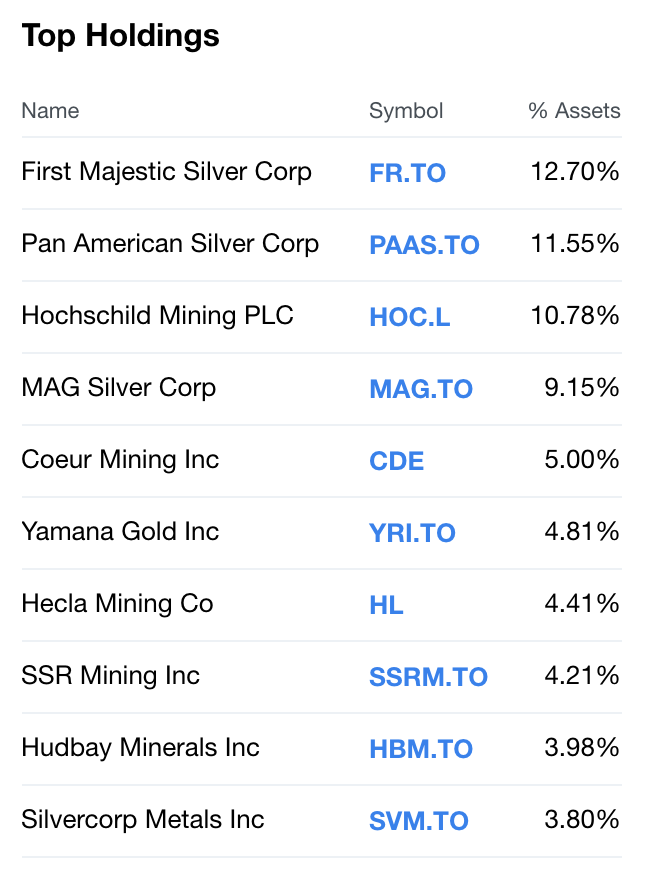Open the PAAS.TO ticker link

coord(424,244)
